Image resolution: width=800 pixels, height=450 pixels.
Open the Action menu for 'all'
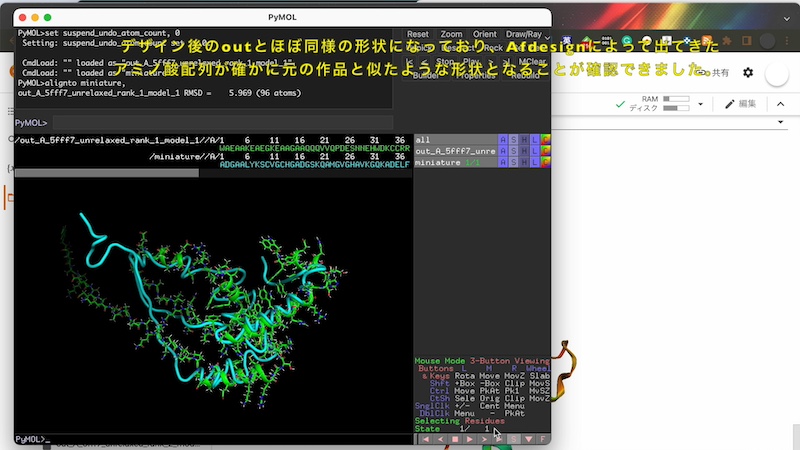[502, 140]
